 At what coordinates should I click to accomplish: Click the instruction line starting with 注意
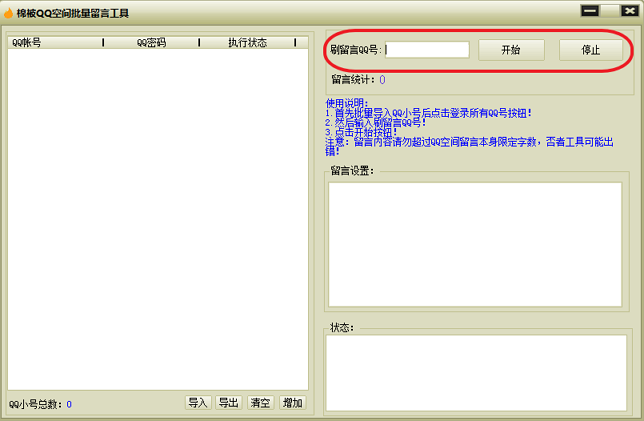tap(469, 147)
